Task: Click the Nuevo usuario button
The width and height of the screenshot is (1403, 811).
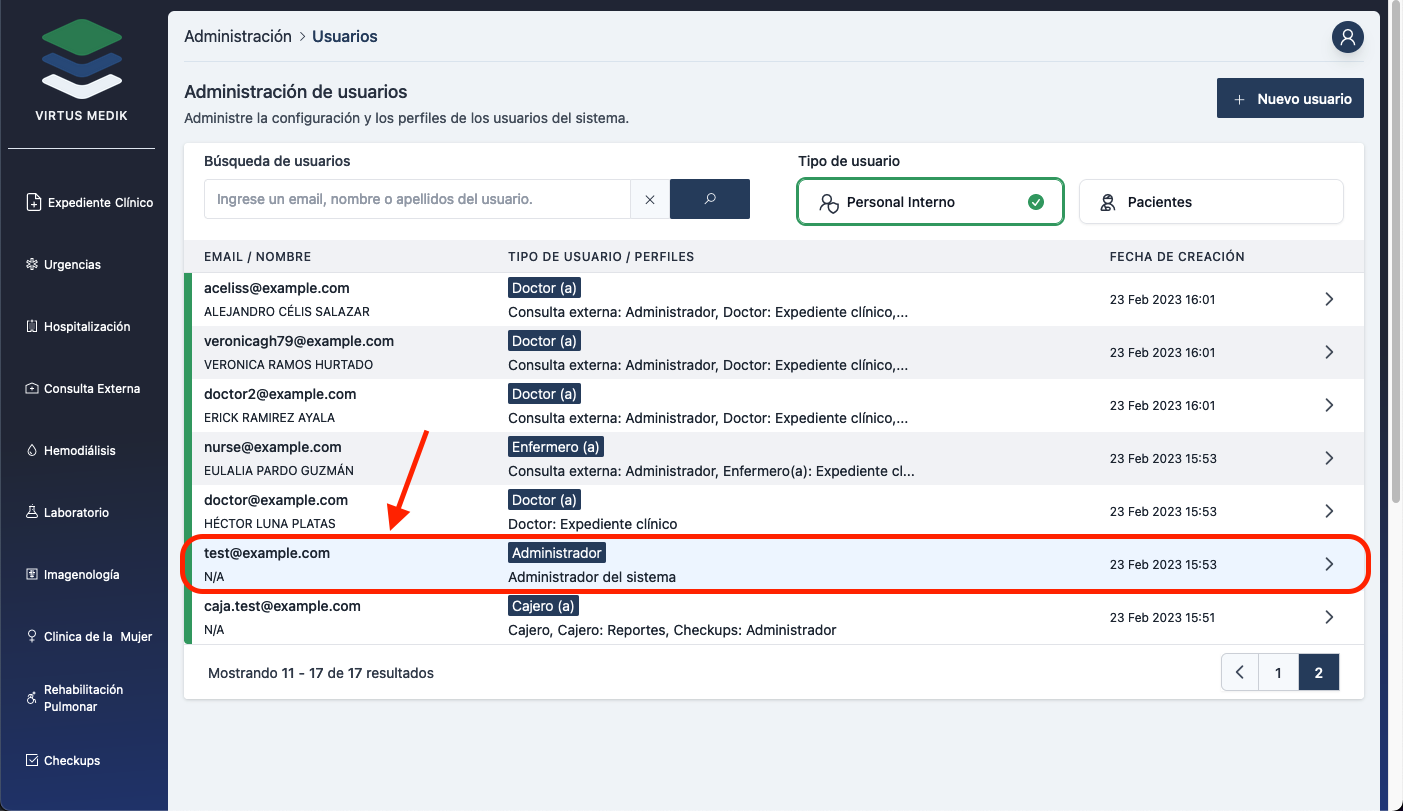Action: [1290, 99]
